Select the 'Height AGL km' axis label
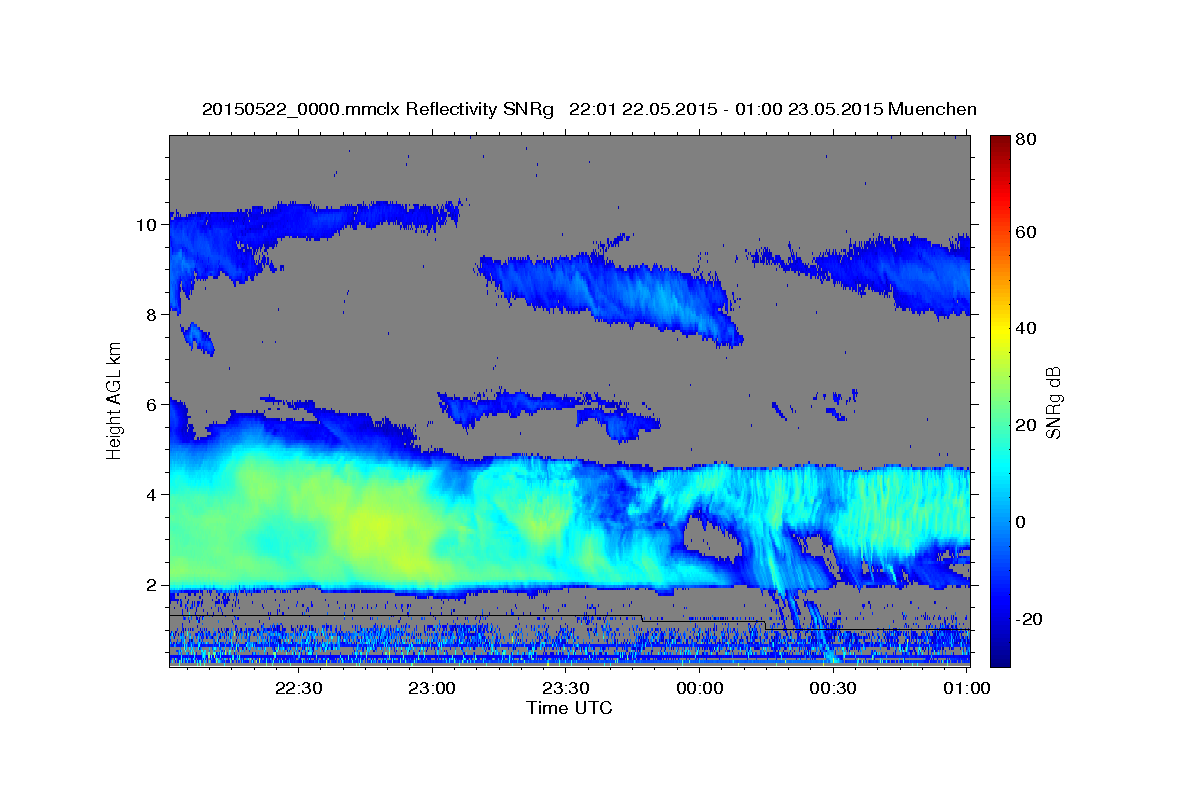 [114, 402]
